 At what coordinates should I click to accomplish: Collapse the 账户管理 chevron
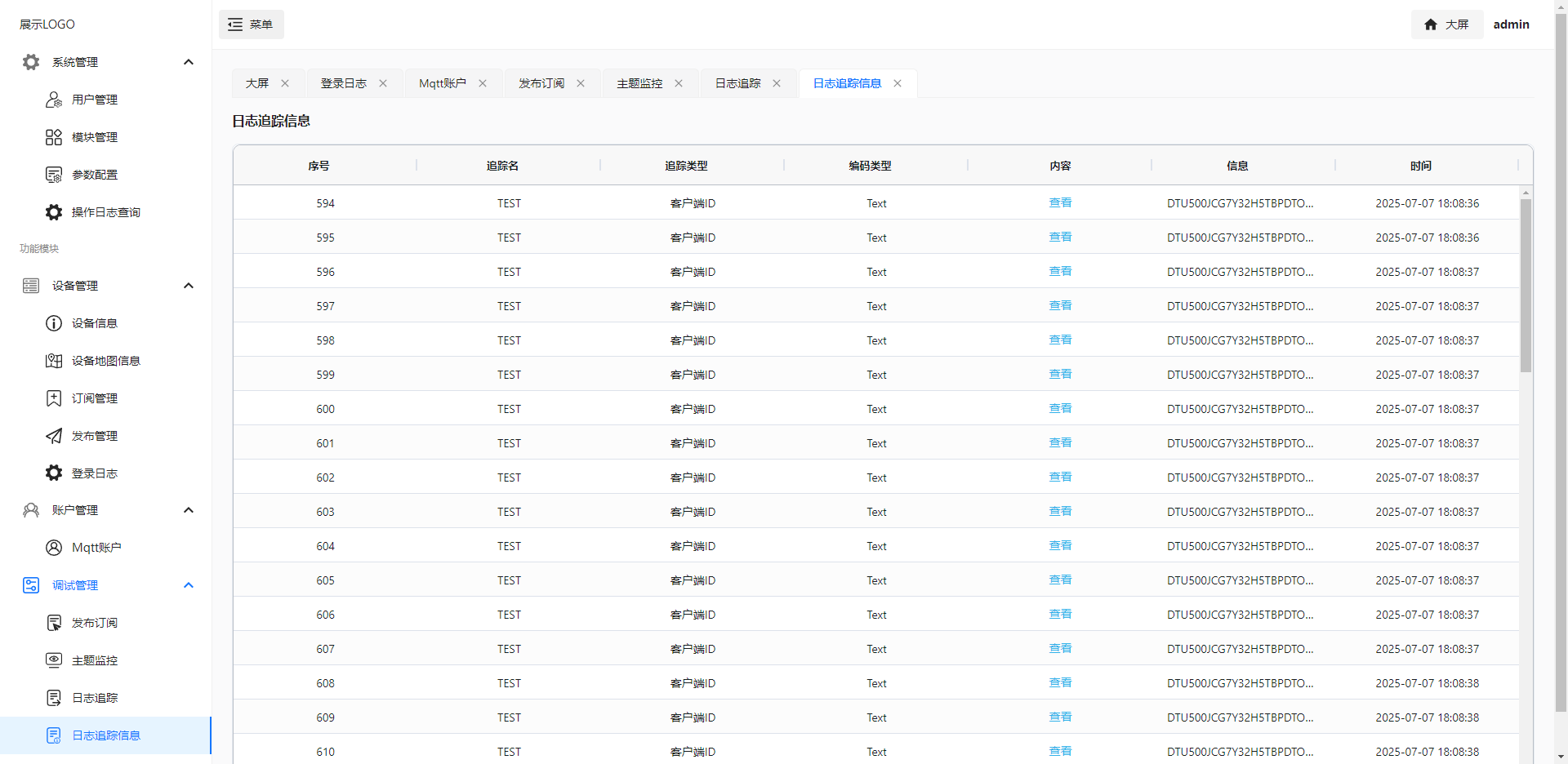pos(189,510)
